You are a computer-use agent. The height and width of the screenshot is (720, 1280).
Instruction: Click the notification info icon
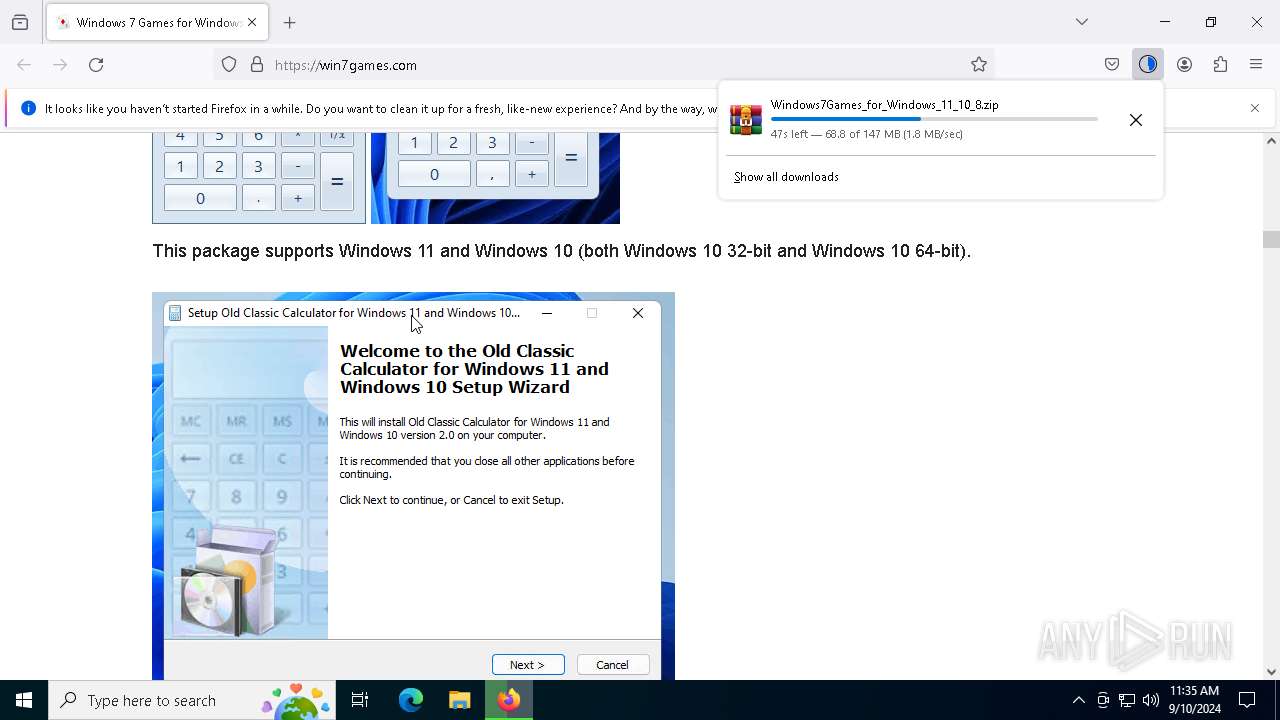(28, 108)
